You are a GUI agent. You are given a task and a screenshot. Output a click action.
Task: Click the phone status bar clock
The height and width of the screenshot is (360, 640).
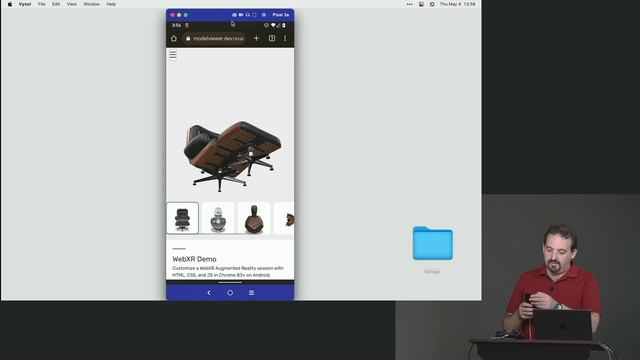click(x=176, y=25)
